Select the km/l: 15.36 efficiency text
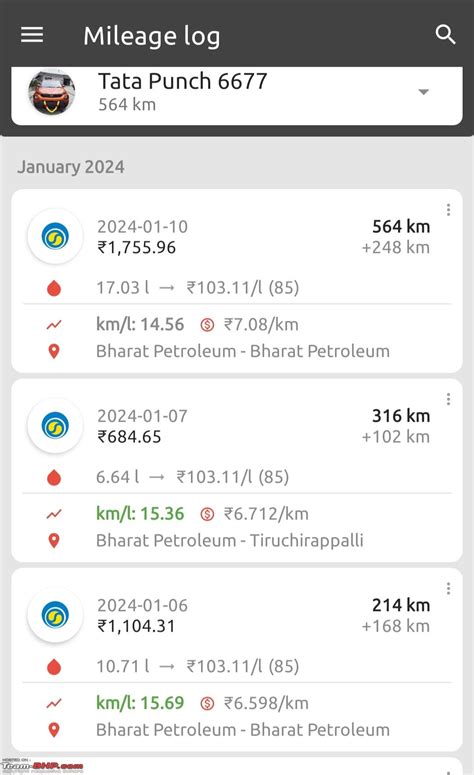The height and width of the screenshot is (775, 474). [x=140, y=514]
